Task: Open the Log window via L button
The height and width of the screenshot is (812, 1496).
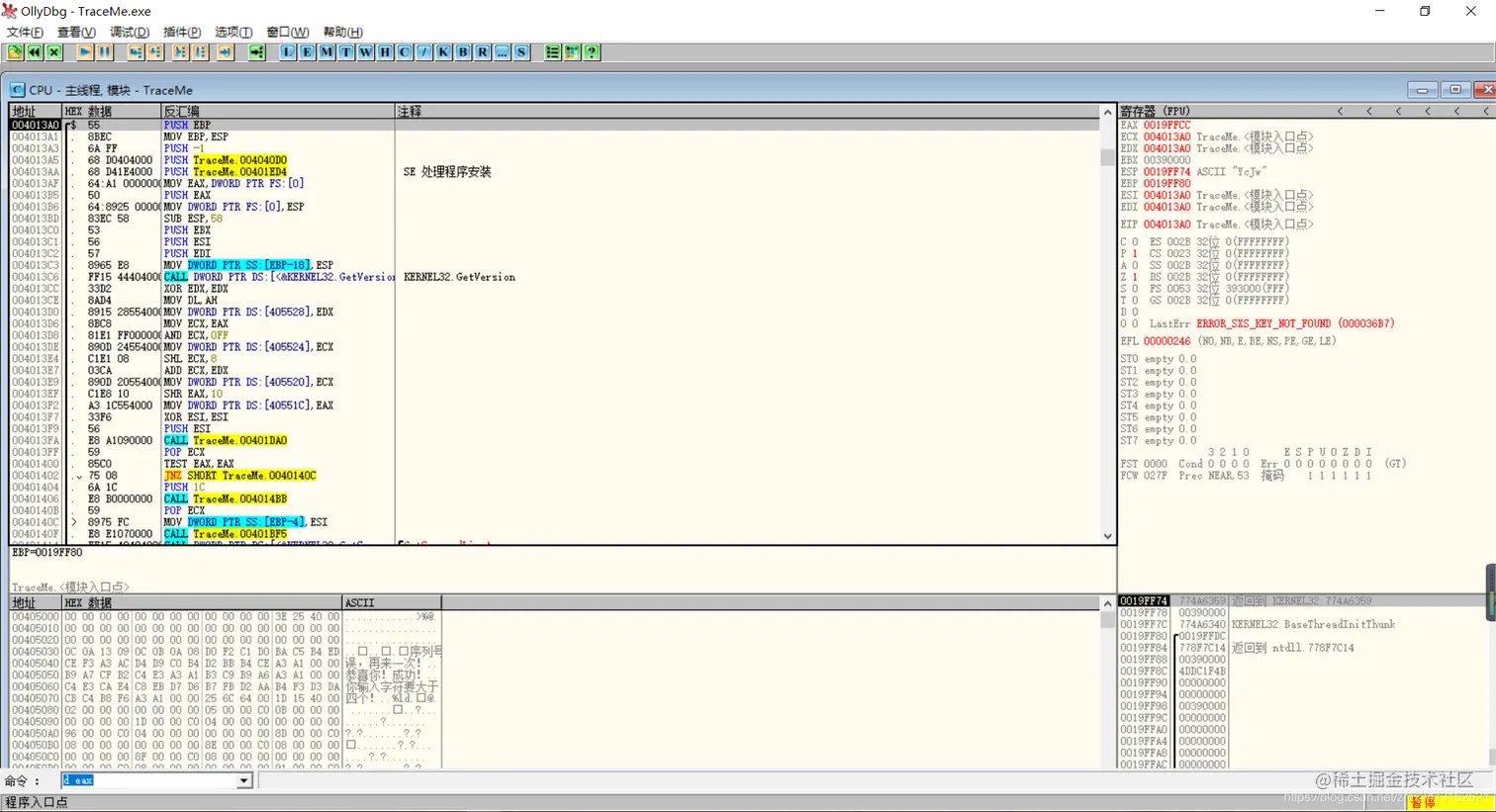Action: 288,52
